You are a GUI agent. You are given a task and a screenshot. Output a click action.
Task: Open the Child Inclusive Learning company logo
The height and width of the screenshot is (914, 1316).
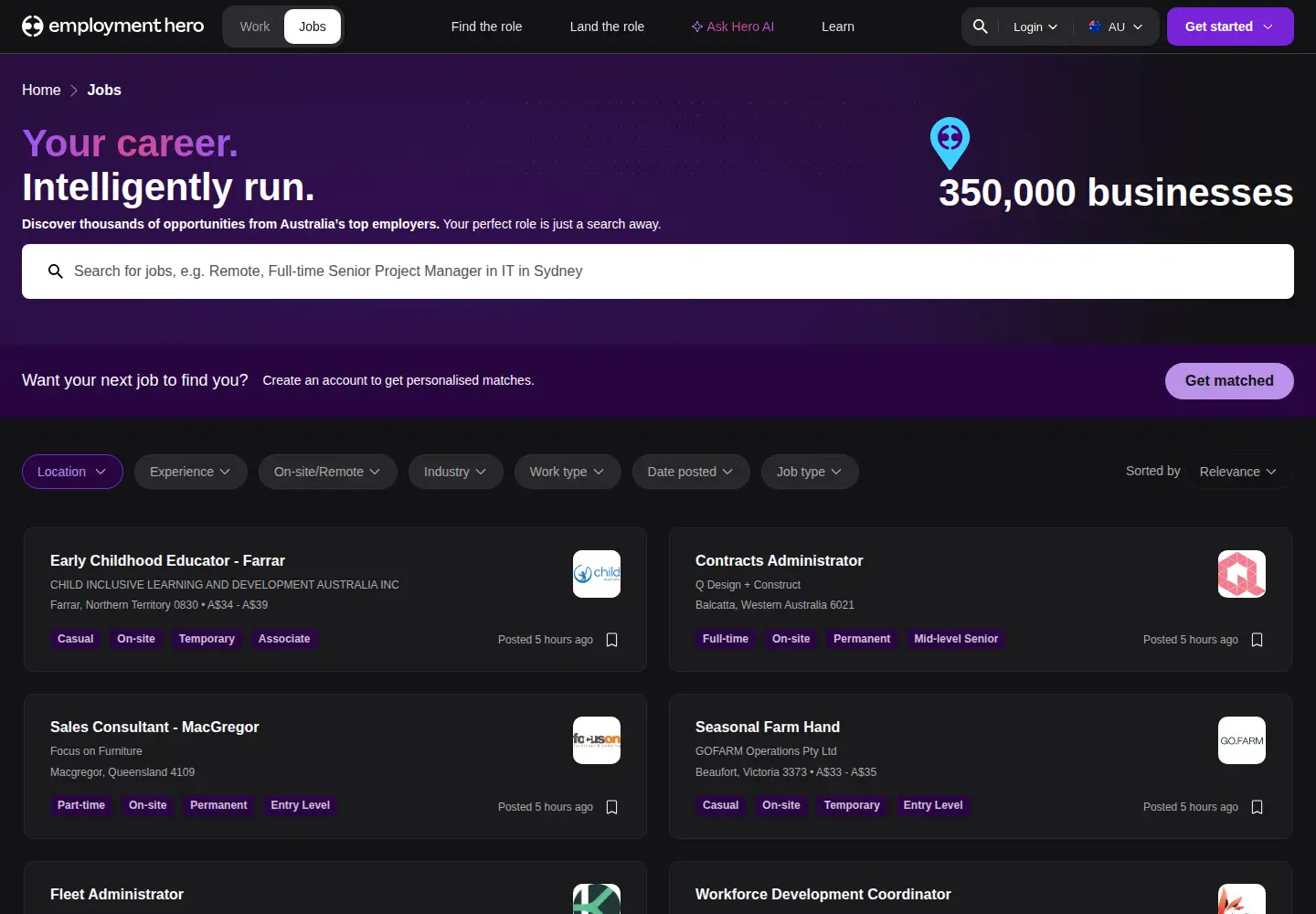coord(597,574)
